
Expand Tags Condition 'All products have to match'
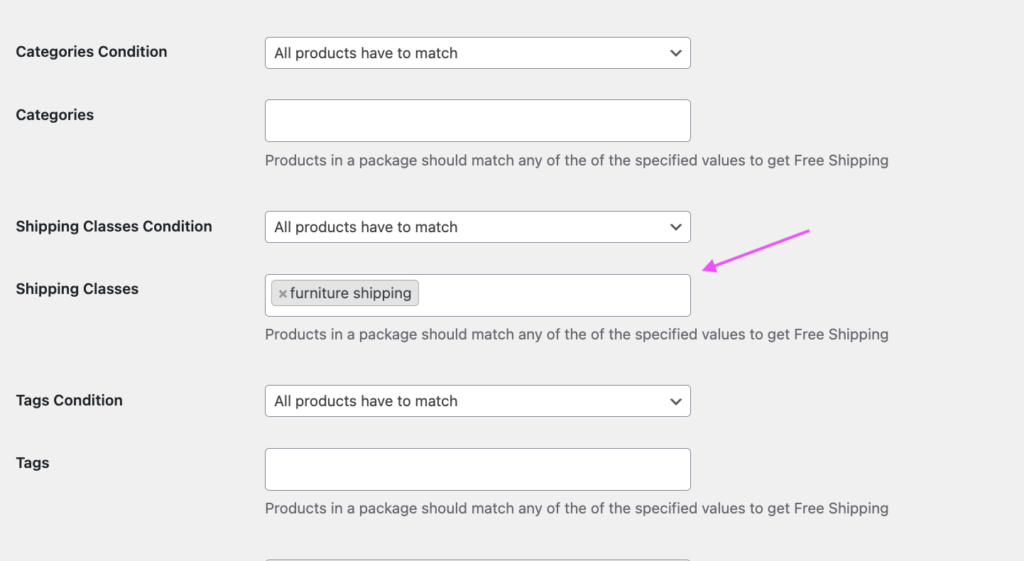pyautogui.click(x=366, y=401)
